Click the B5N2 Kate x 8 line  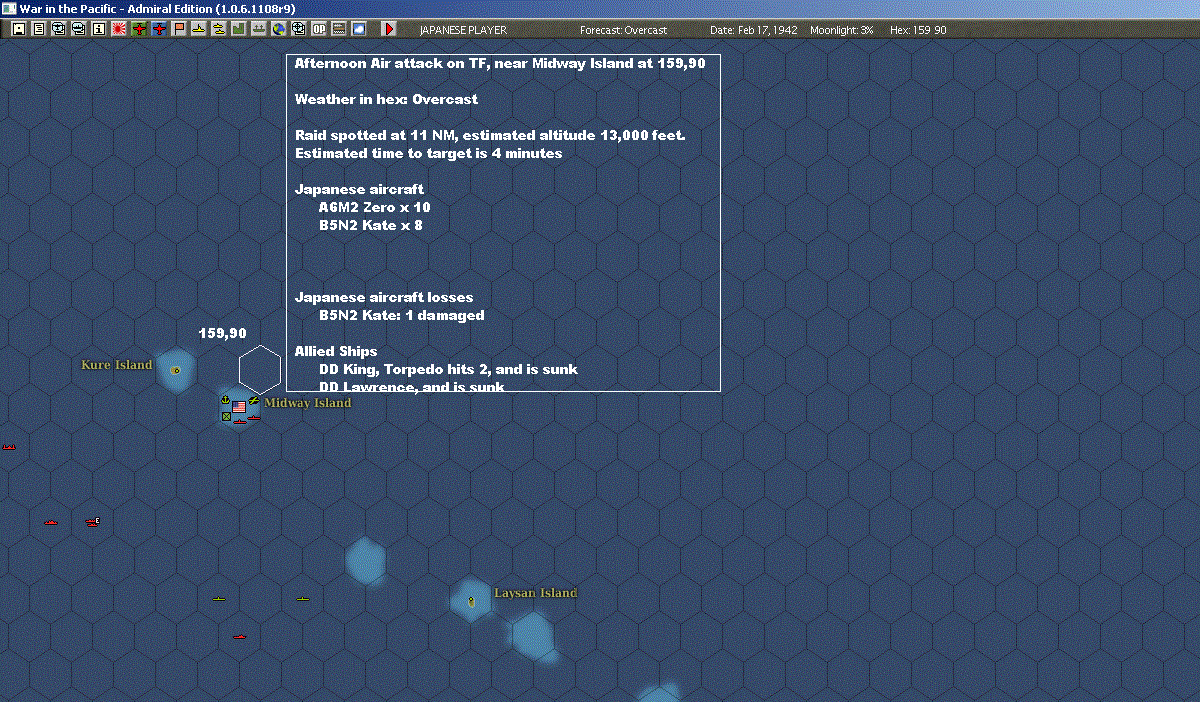(x=370, y=225)
